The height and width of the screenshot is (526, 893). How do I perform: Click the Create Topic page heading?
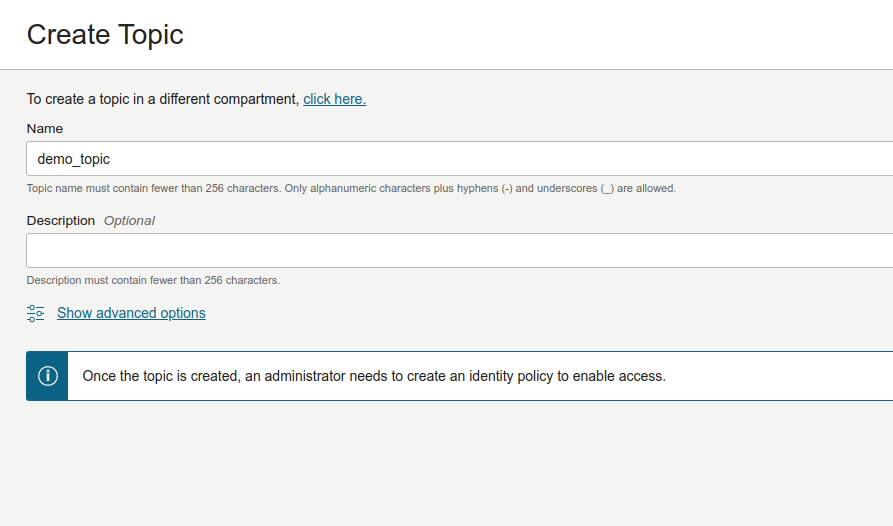[x=105, y=34]
